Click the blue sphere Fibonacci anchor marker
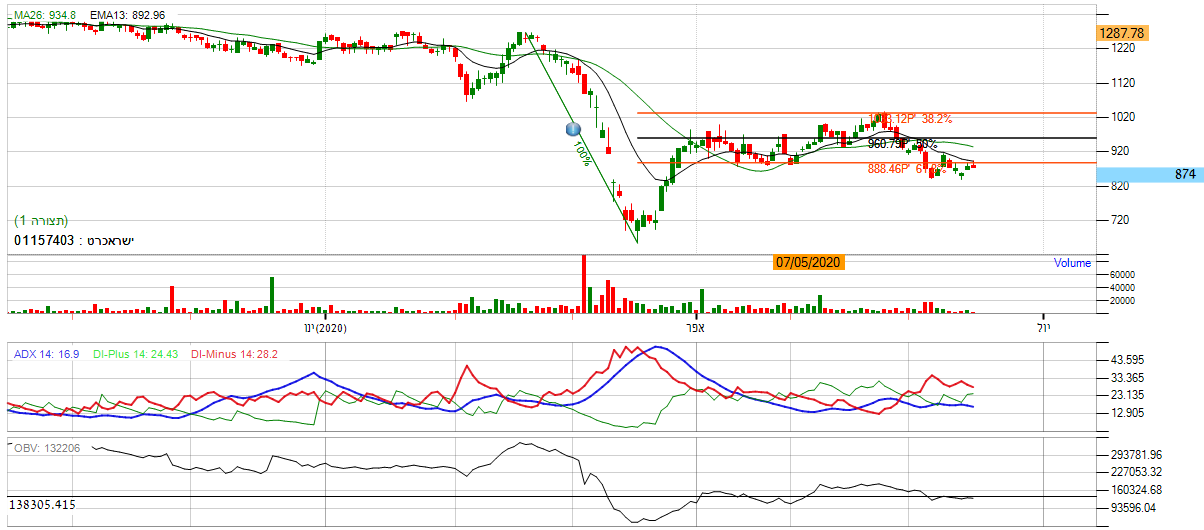 pos(573,129)
